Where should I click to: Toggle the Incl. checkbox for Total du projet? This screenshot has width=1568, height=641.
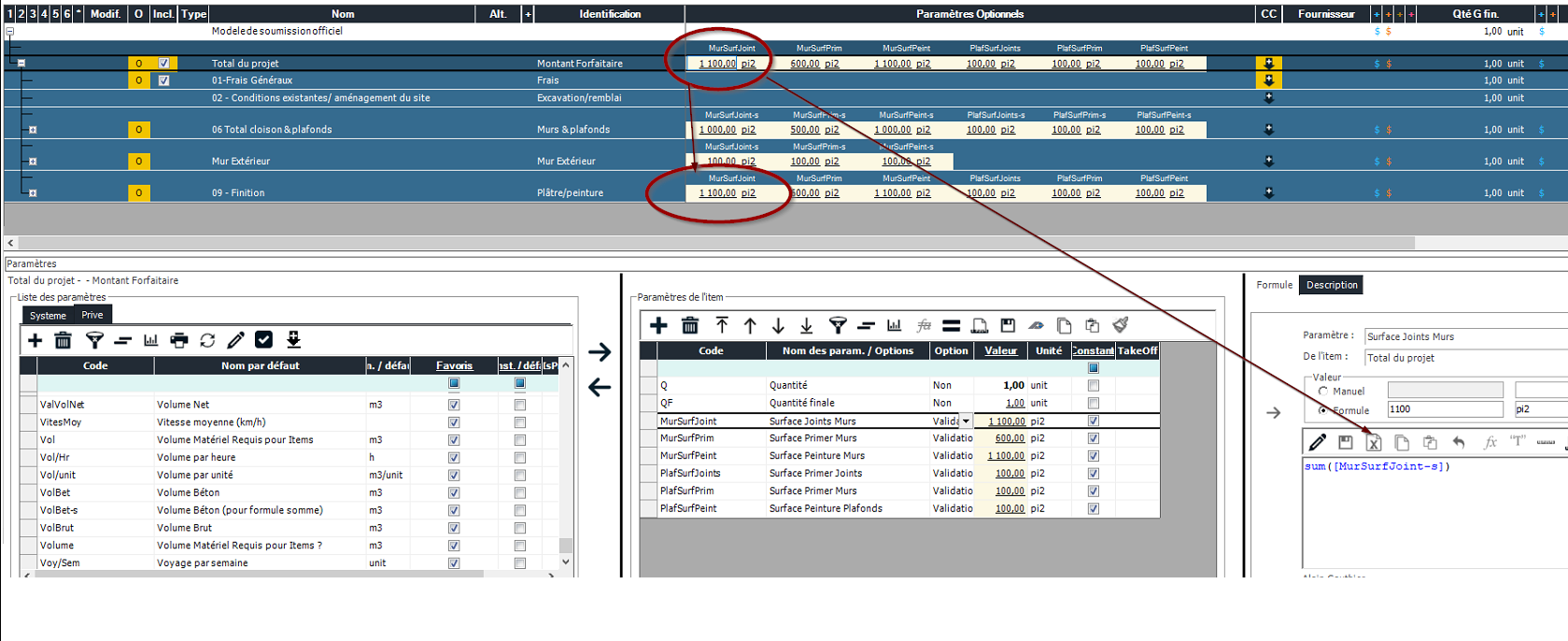coord(164,64)
